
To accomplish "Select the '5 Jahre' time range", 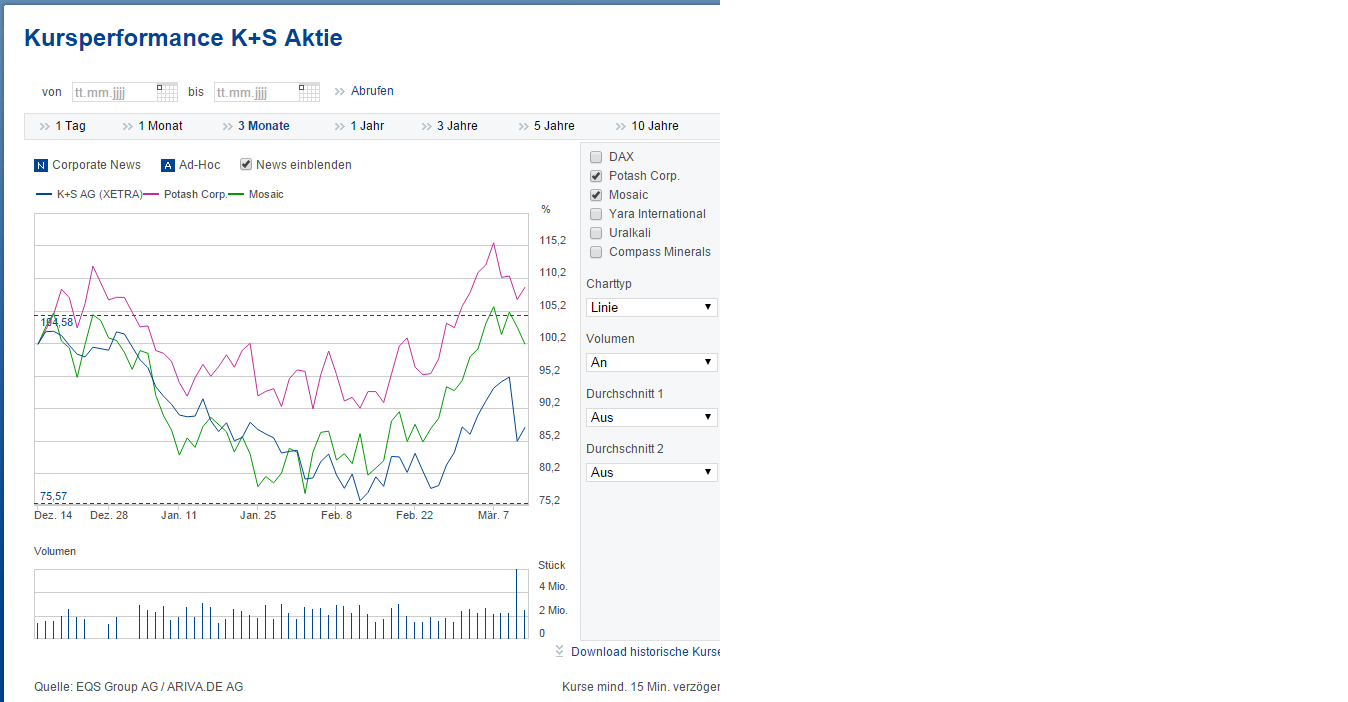I will pos(554,126).
